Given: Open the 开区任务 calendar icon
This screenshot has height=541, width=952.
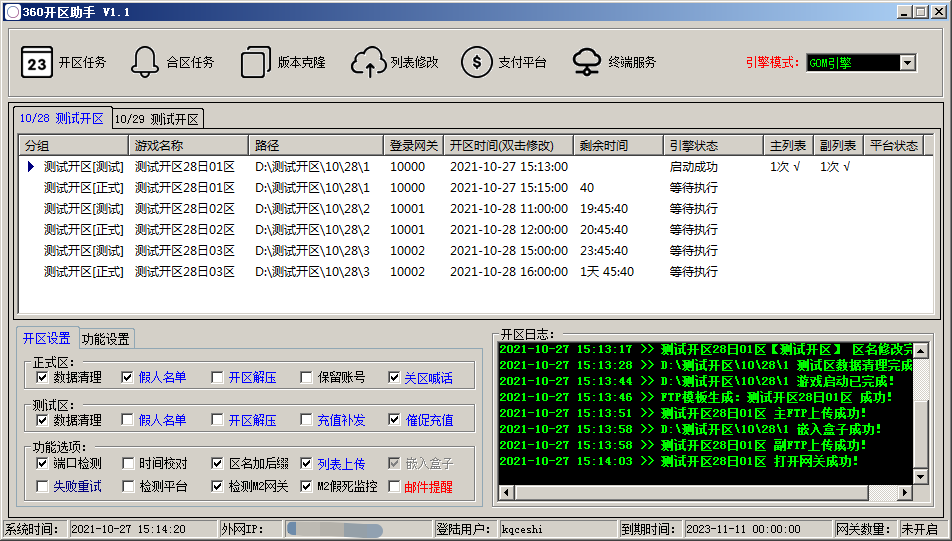Looking at the screenshot, I should pos(36,62).
